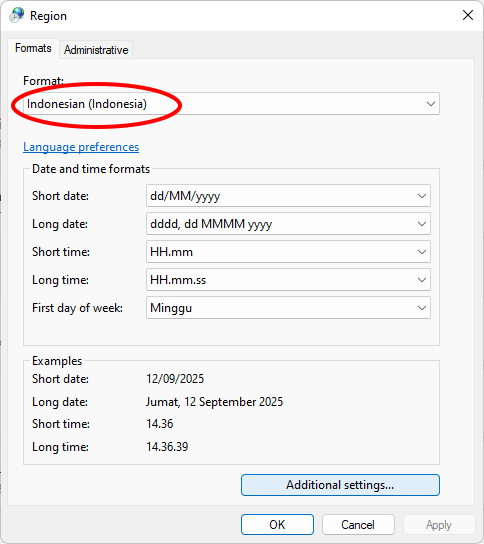Open the Format language dropdown
The height and width of the screenshot is (544, 484).
[x=231, y=104]
